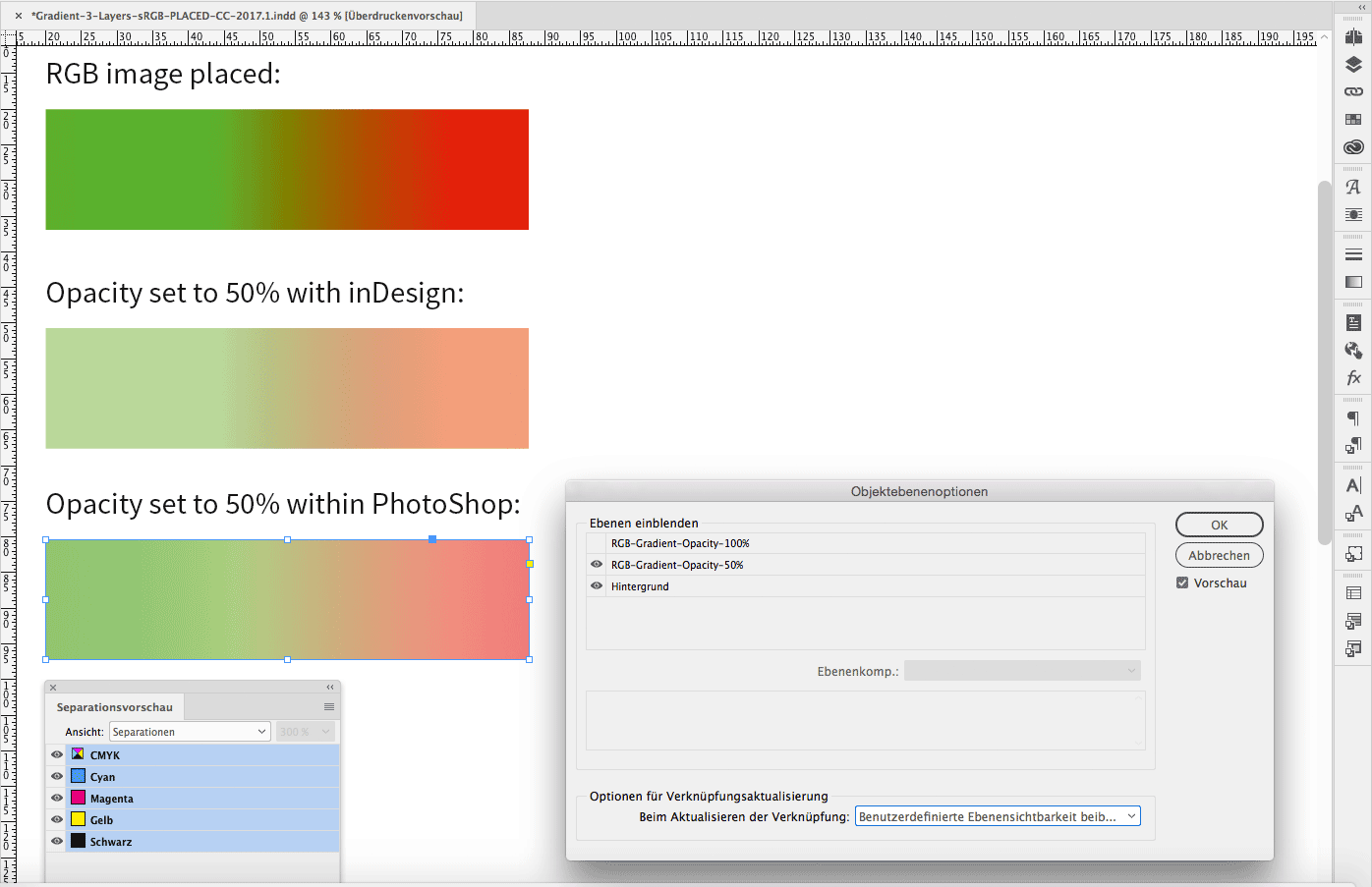This screenshot has width=1372, height=887.
Task: Open the Object Styles panel icon
Action: point(1353,553)
